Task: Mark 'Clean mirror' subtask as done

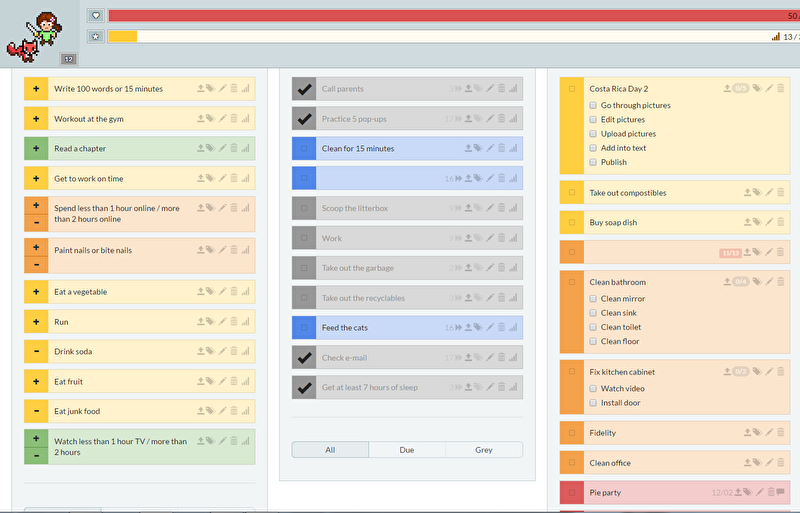Action: click(x=593, y=299)
